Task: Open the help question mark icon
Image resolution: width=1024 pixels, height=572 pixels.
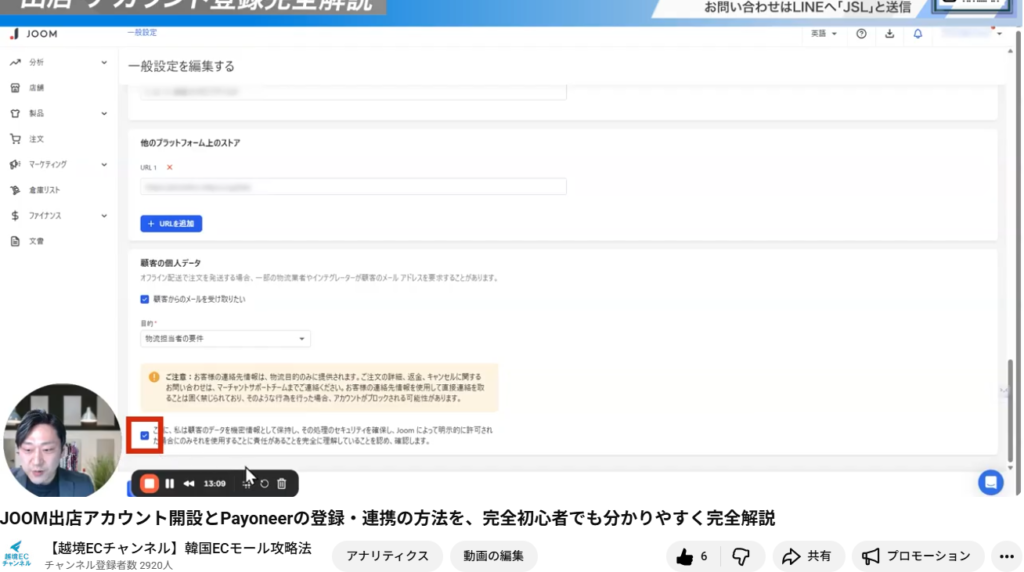Action: (x=862, y=33)
